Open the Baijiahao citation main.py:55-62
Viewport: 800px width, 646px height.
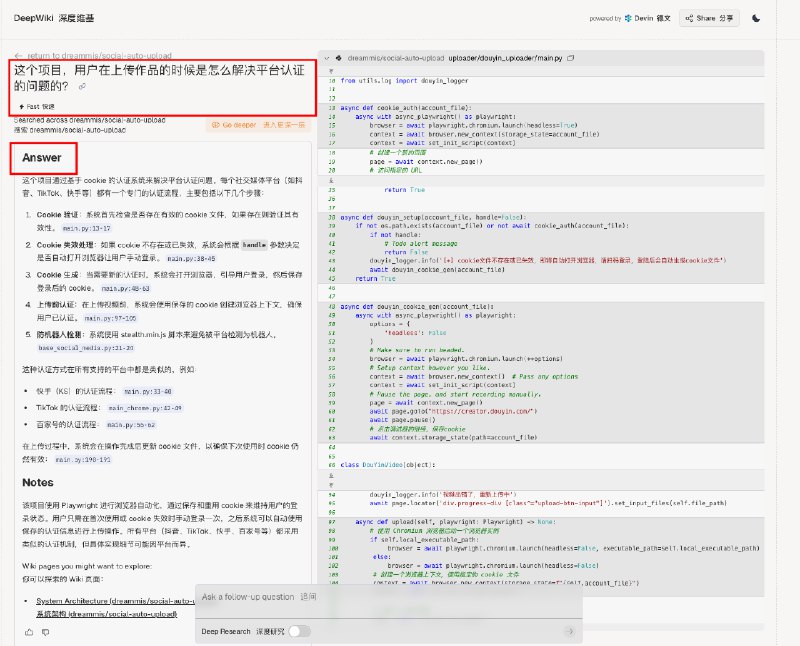[x=131, y=425]
